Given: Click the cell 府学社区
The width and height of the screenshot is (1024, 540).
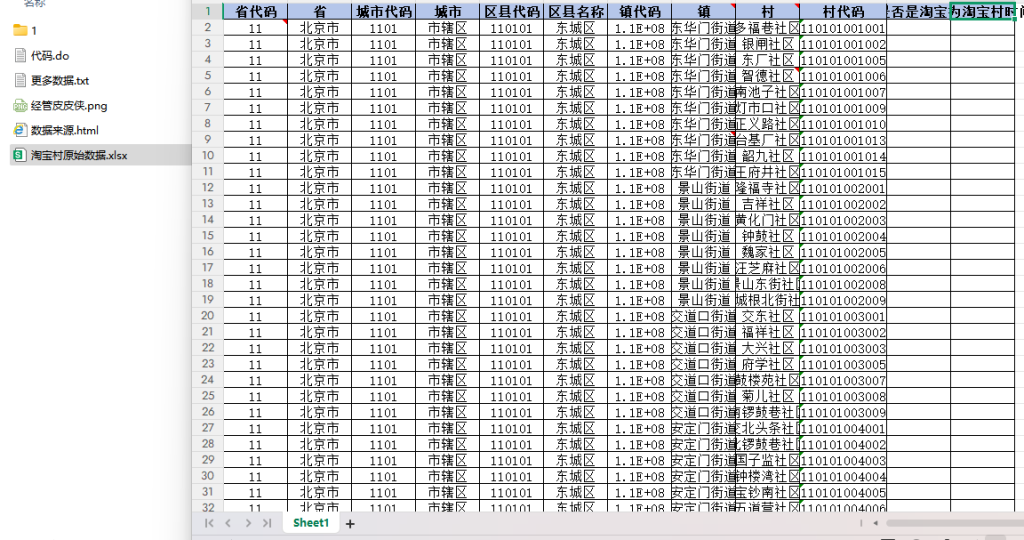Looking at the screenshot, I should point(767,364).
